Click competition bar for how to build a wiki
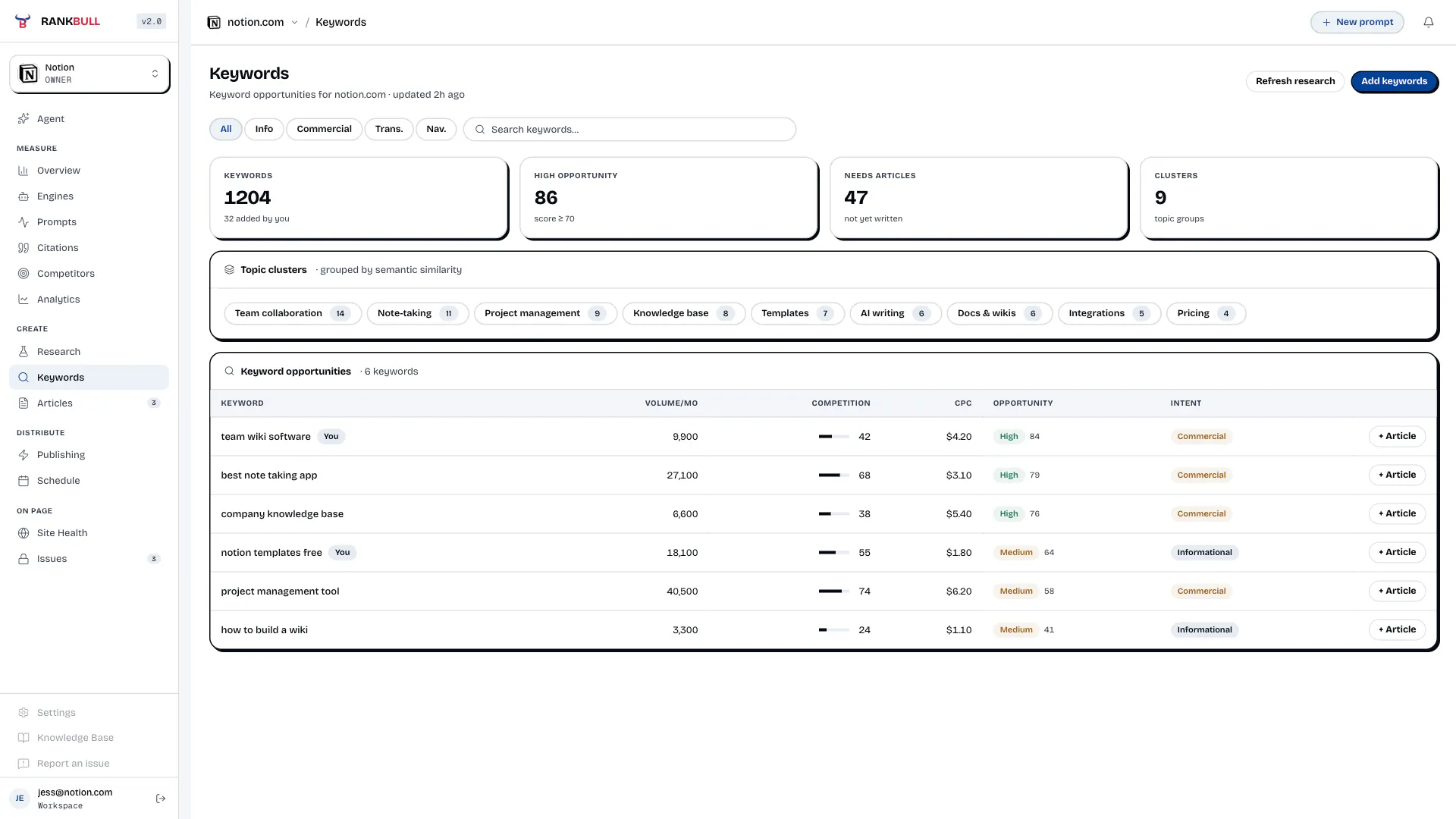 point(834,630)
